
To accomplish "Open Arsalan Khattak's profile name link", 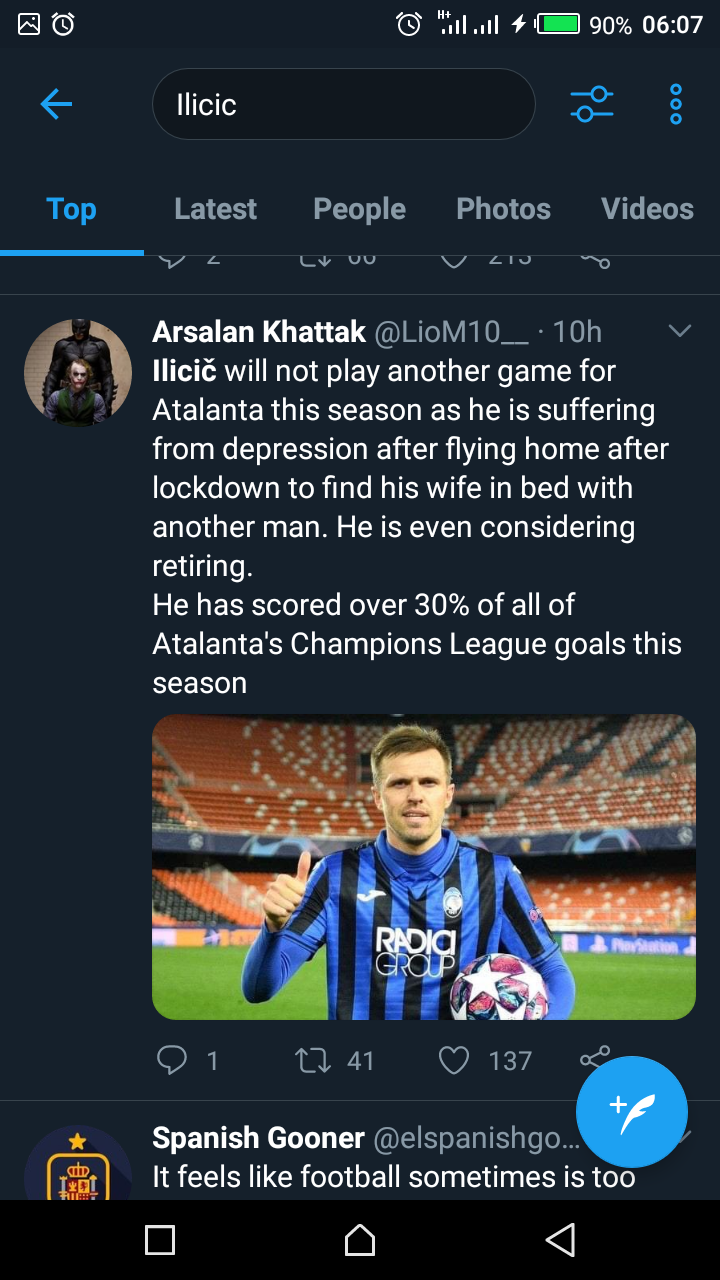I will [x=259, y=332].
